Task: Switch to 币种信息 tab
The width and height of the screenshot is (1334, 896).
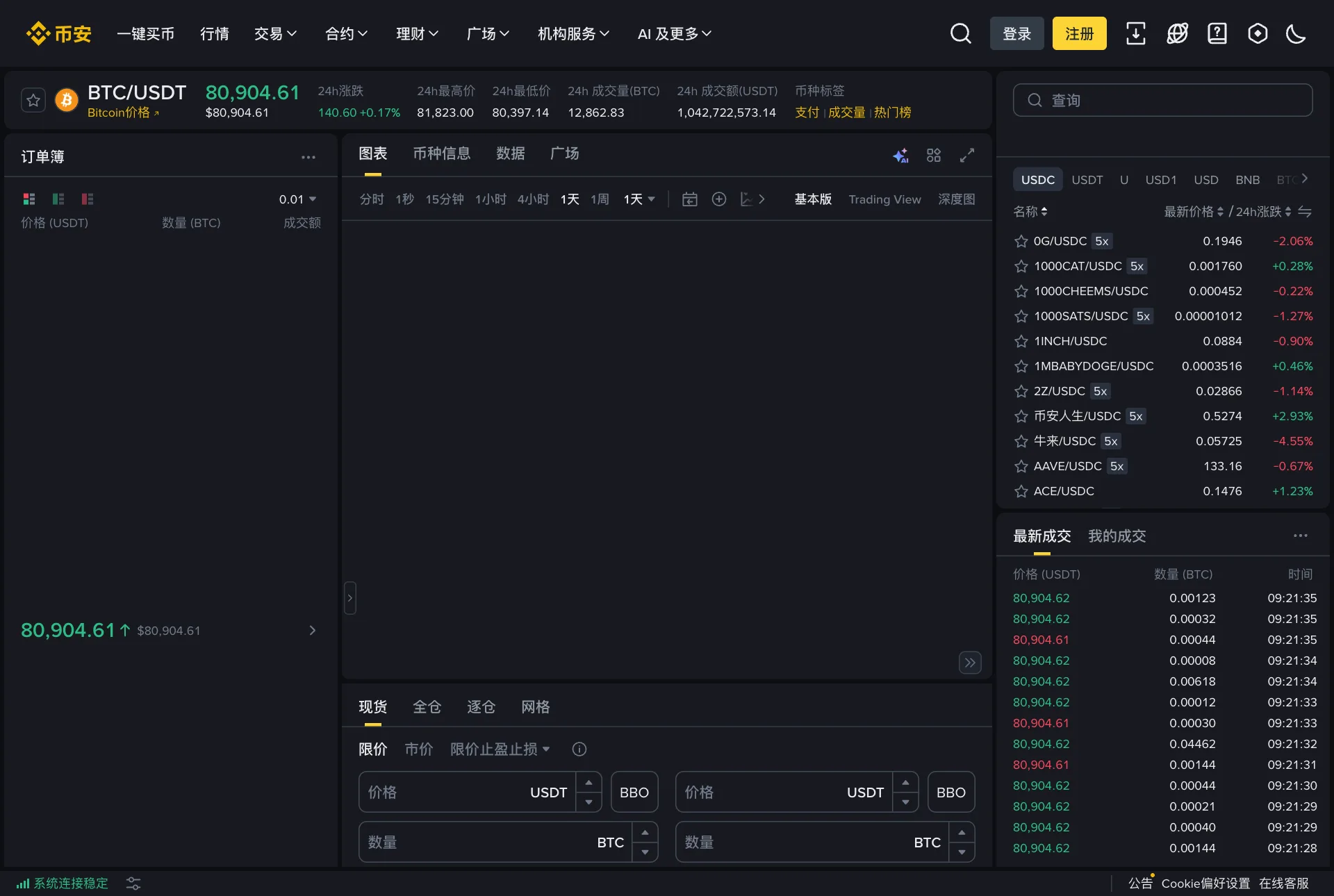Action: (x=442, y=154)
